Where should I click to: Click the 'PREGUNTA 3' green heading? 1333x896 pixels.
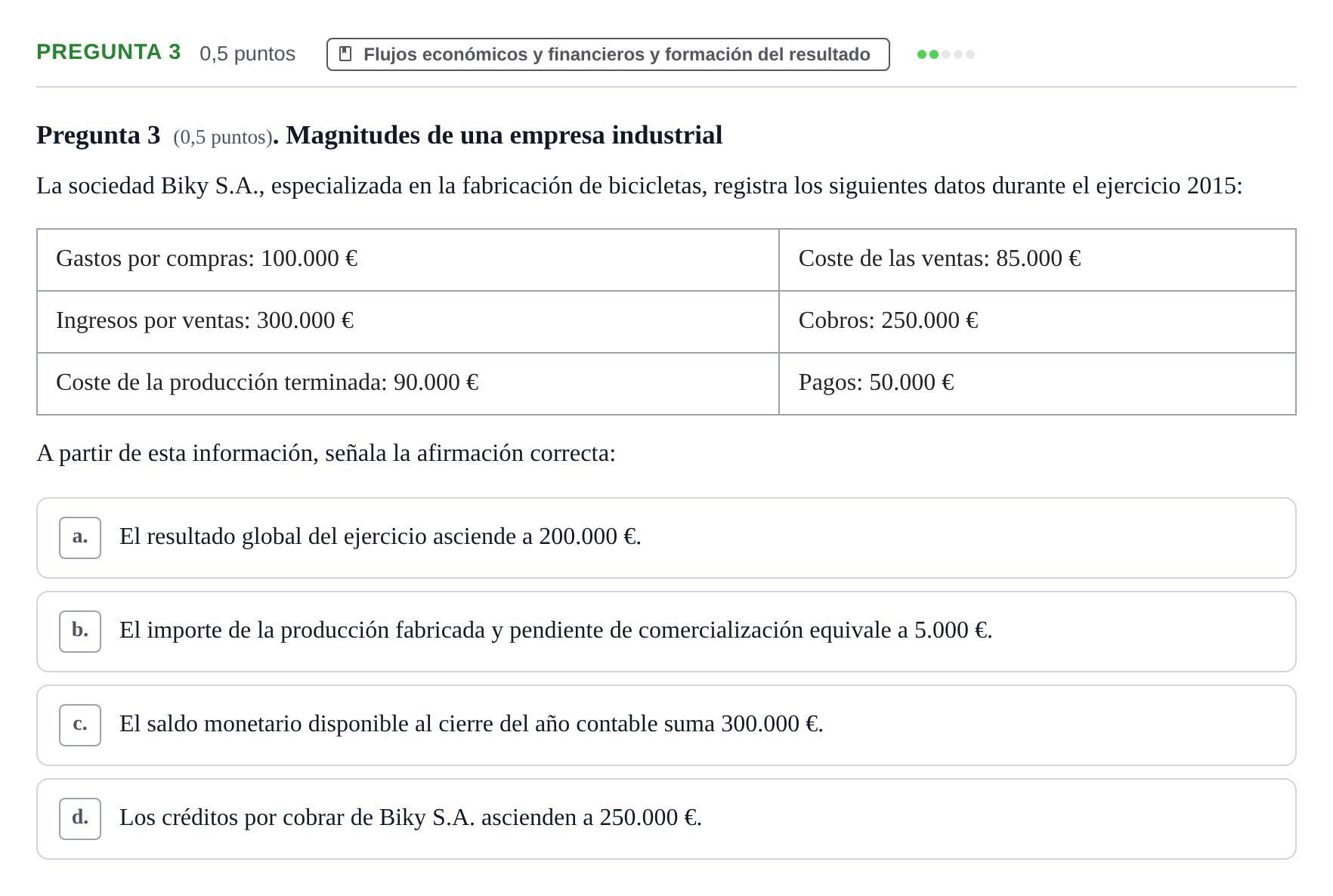(x=109, y=52)
